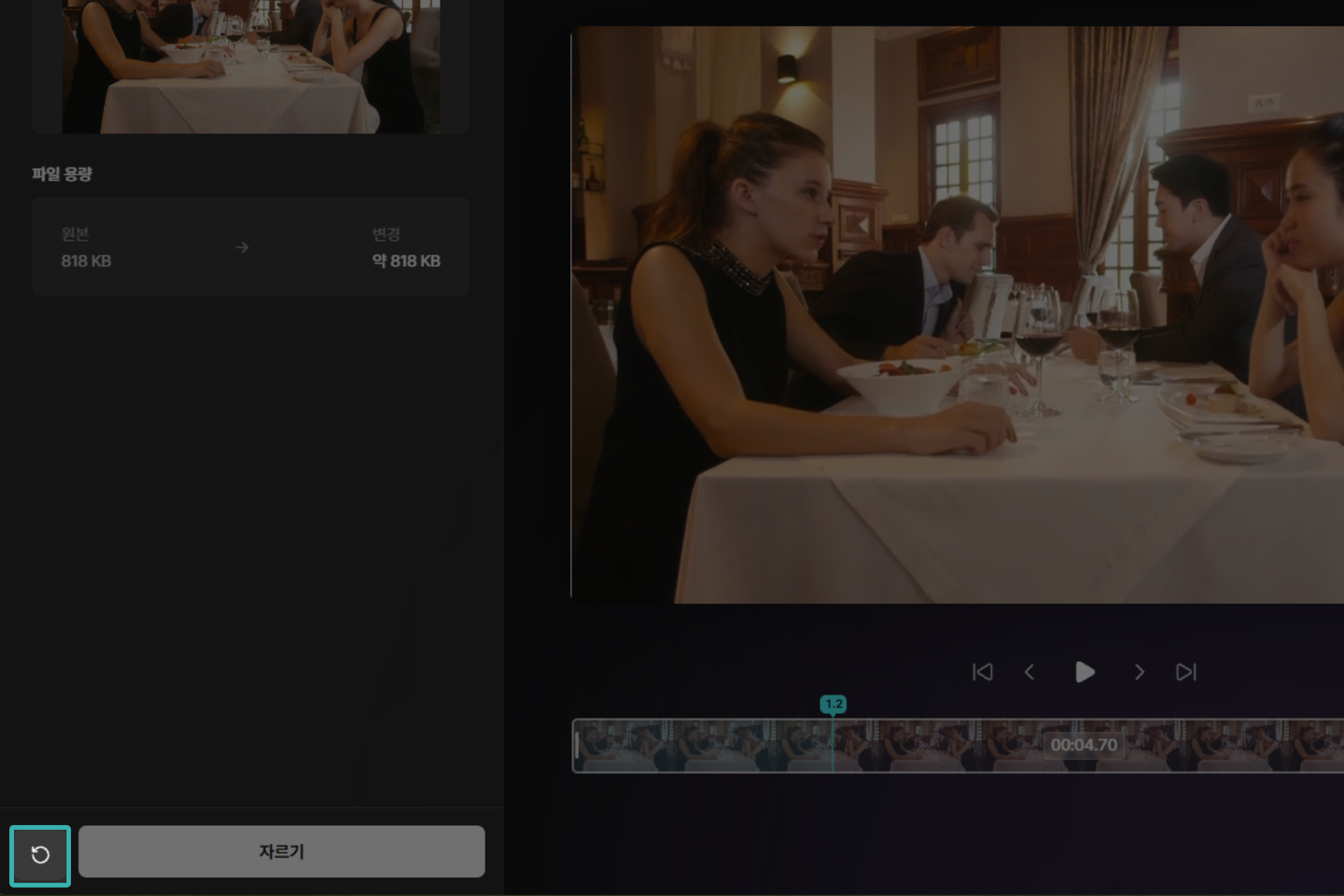Viewport: 1344px width, 896px height.
Task: Click the 00:04.70 duration label
Action: tap(1084, 745)
